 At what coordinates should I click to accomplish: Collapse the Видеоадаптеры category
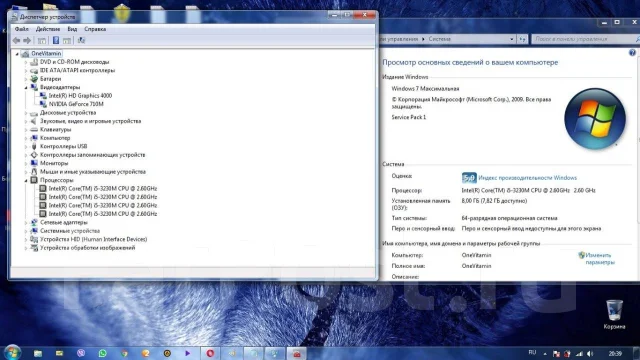click(26, 87)
